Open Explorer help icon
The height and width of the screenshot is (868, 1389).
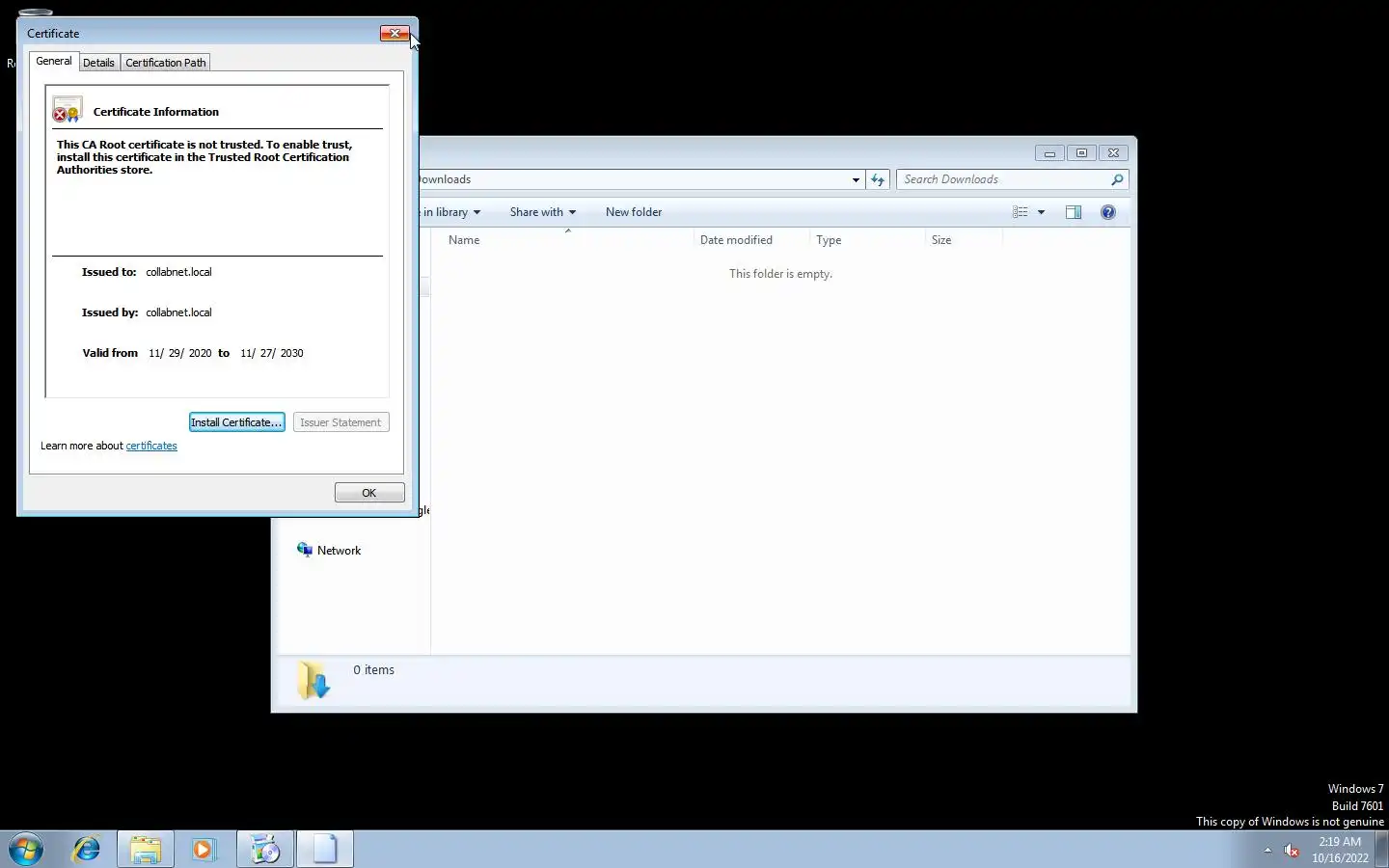click(x=1108, y=212)
